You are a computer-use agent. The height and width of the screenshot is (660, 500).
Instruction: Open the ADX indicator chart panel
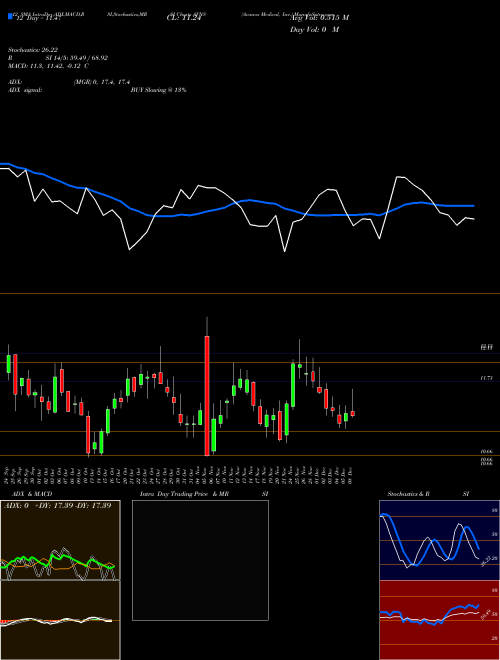pos(60,540)
